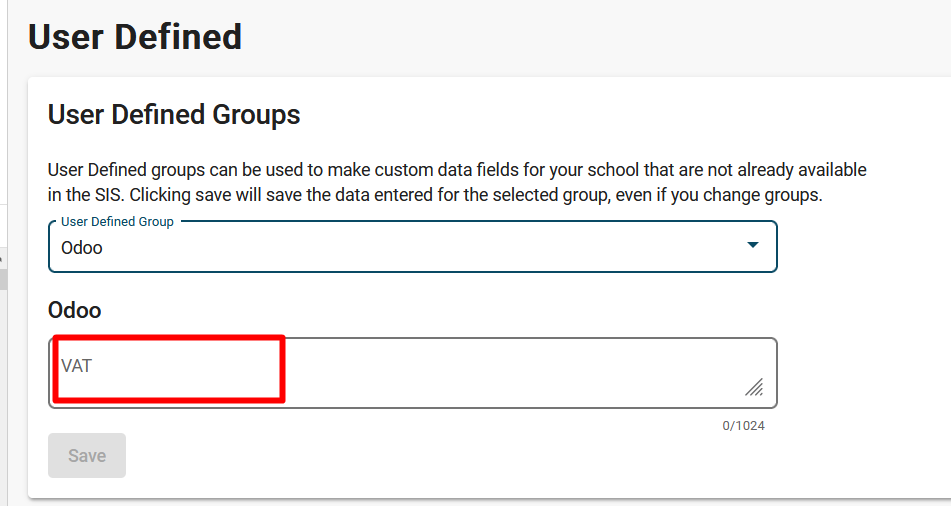Viewport: 951px width, 506px height.
Task: Click the description line starting 'in the SIS'
Action: click(x=435, y=195)
